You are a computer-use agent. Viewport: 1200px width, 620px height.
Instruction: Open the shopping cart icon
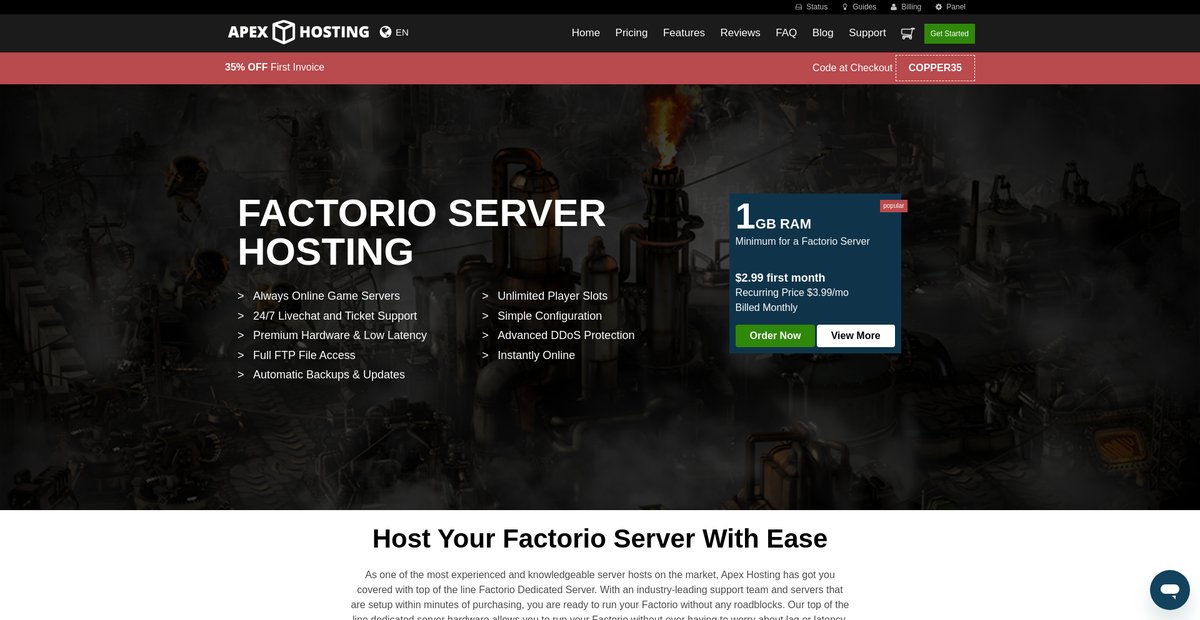click(907, 33)
